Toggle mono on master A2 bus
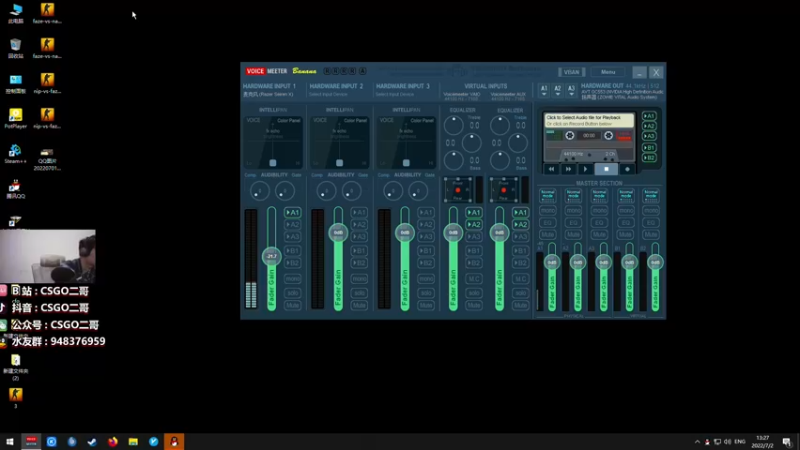This screenshot has width=800, height=450. click(x=573, y=210)
